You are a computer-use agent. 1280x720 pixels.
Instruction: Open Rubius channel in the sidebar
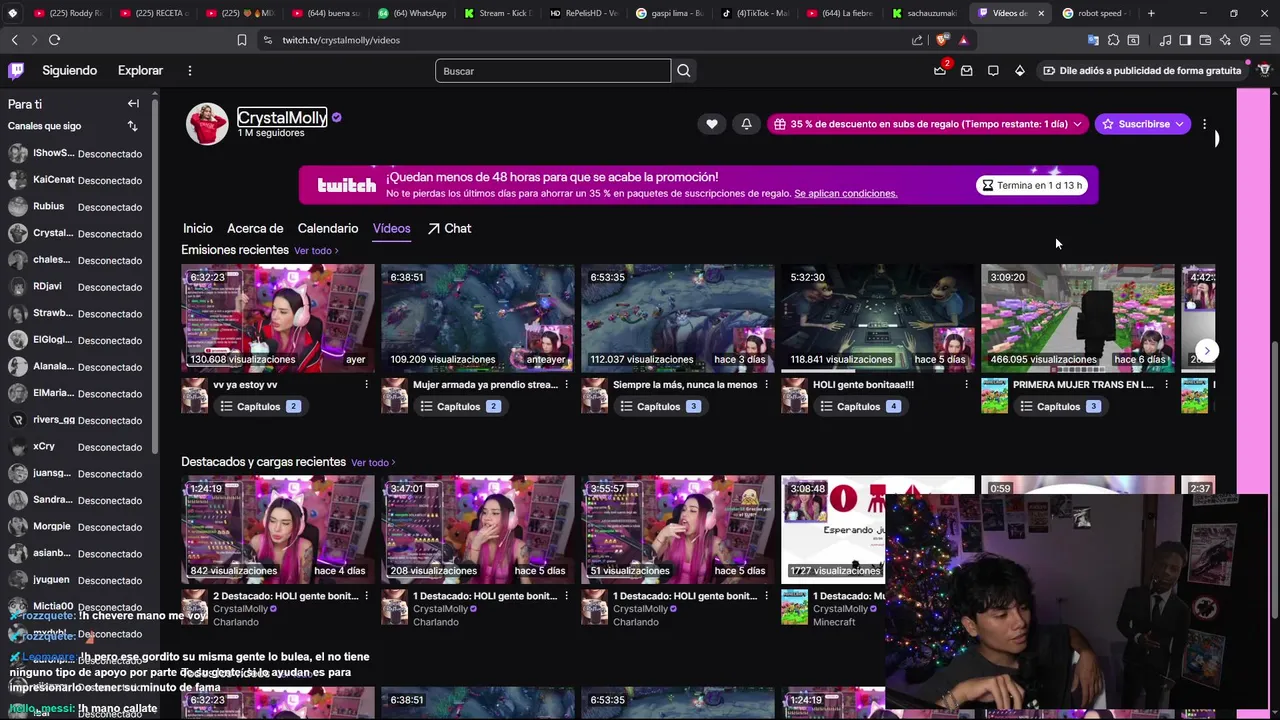click(80, 207)
